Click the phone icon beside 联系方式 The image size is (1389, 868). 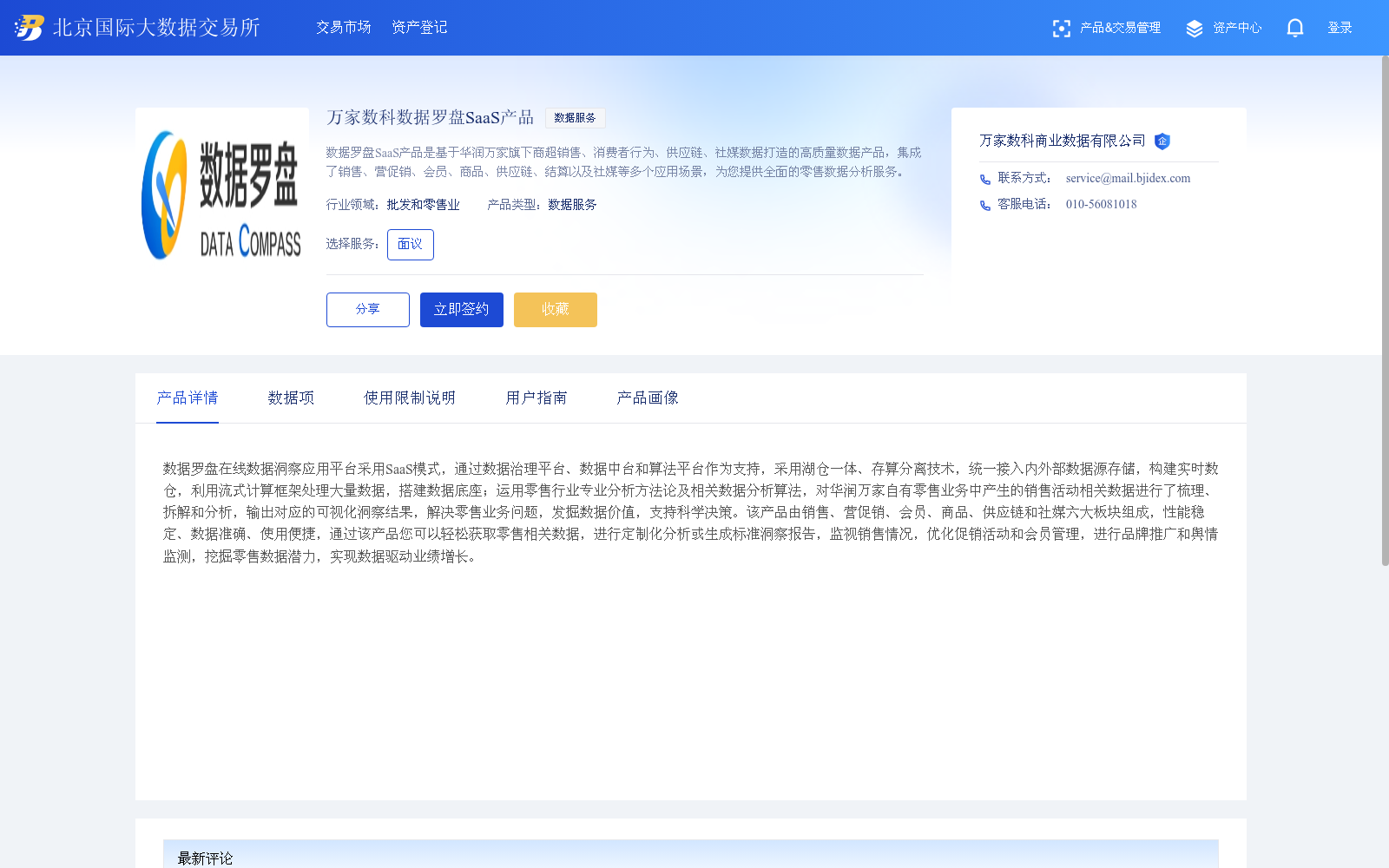tap(985, 180)
